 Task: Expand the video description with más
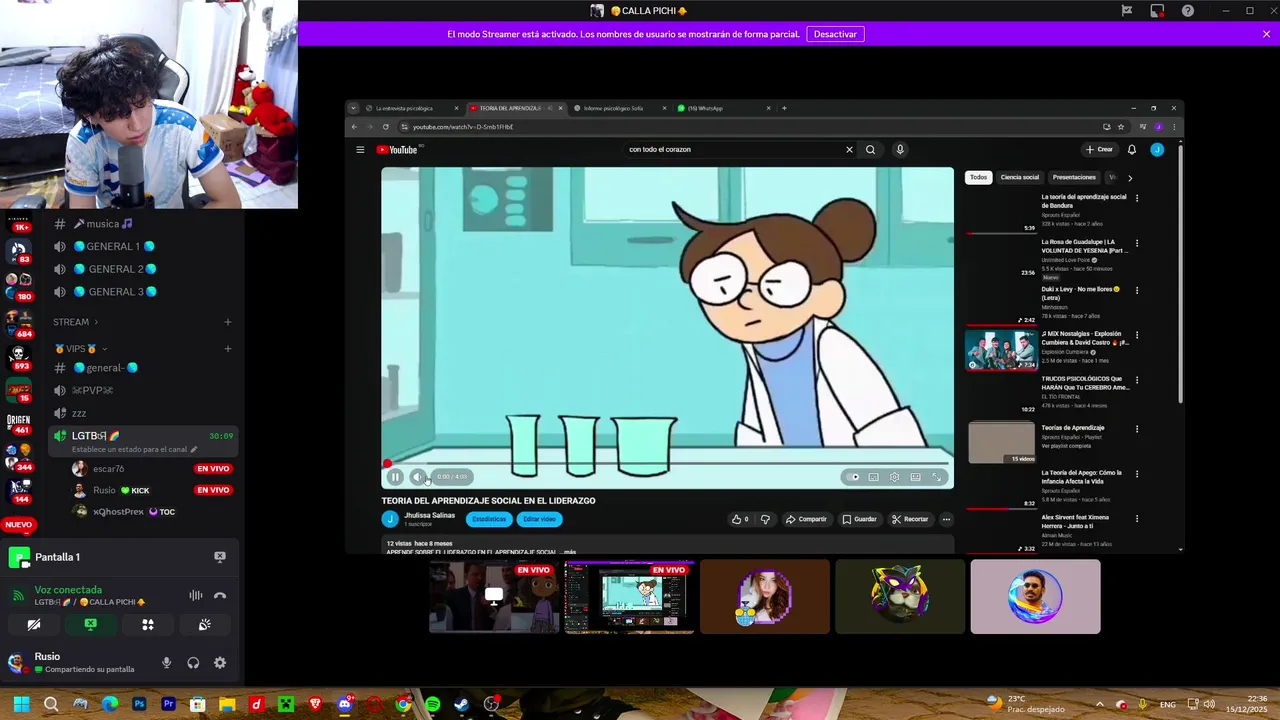tap(569, 552)
